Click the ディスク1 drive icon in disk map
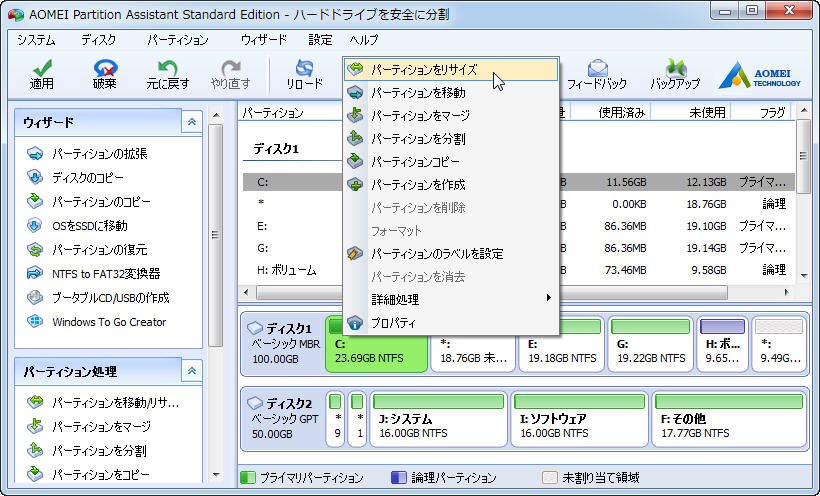This screenshot has width=820, height=496. point(255,328)
